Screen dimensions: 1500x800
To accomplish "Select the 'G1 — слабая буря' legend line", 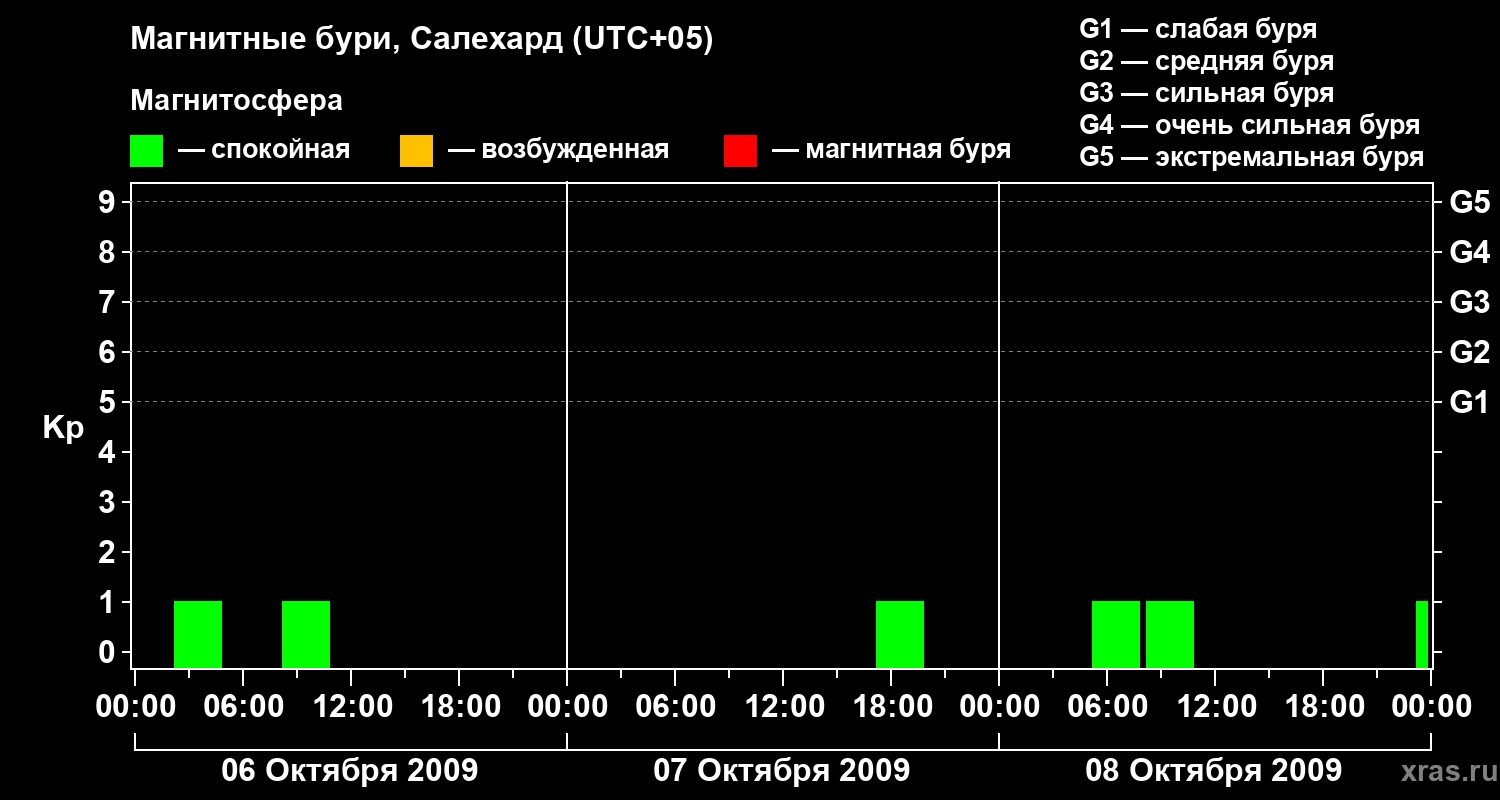I will point(1198,29).
